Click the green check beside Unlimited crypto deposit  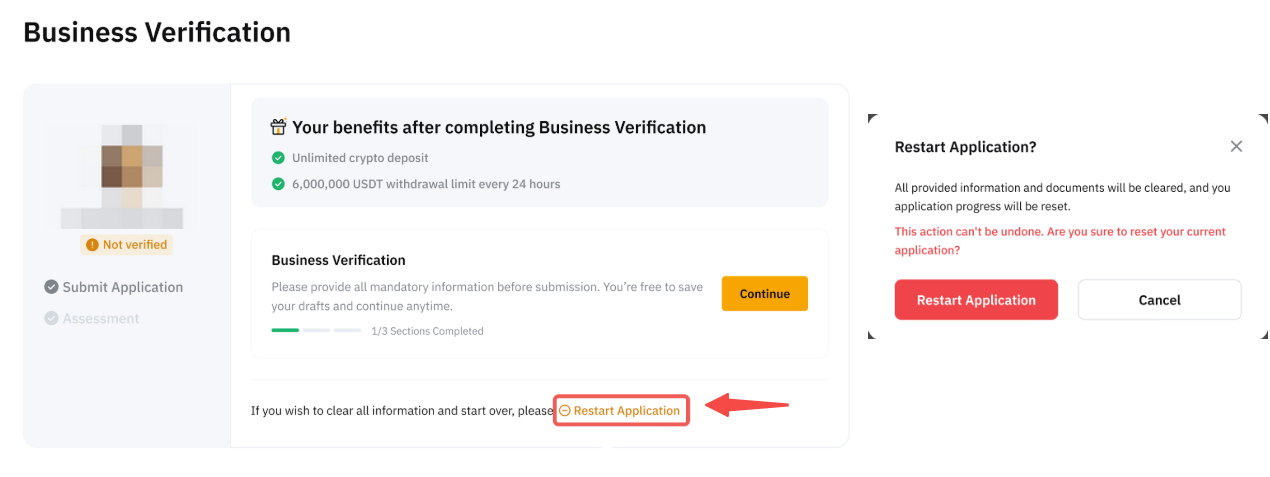tap(278, 158)
